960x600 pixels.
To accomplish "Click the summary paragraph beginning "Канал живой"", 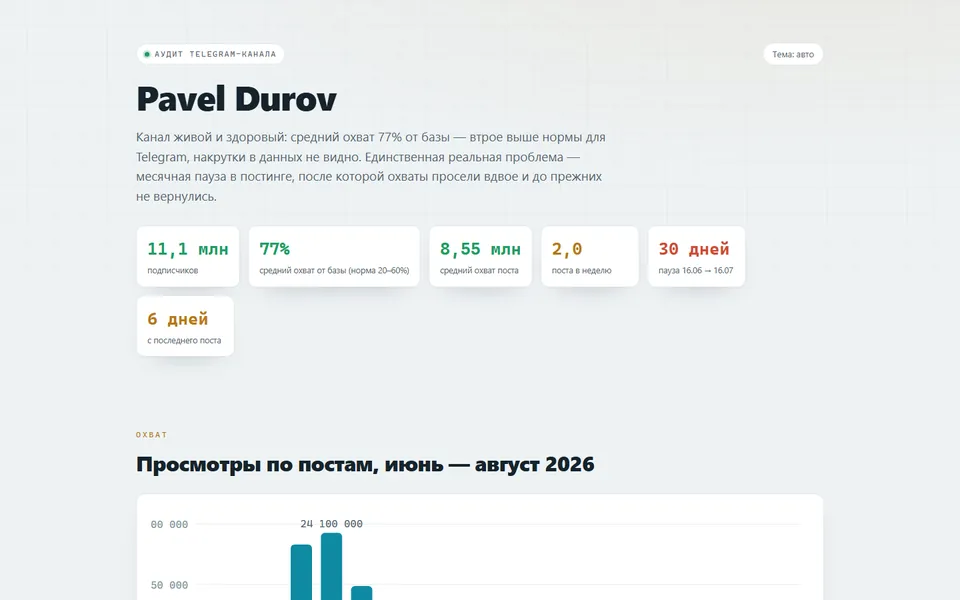I will pos(370,167).
